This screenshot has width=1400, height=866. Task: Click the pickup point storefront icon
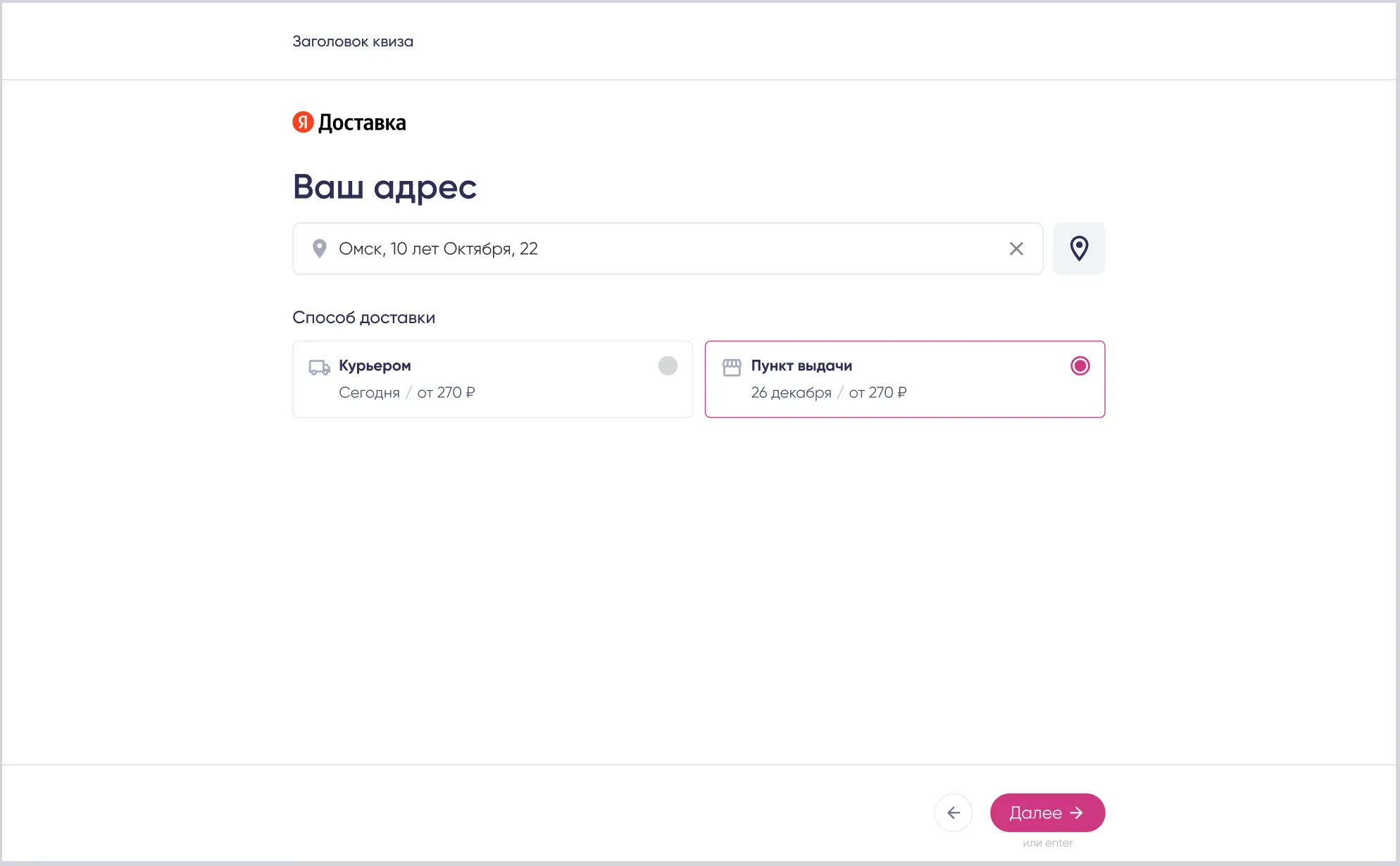pos(732,367)
